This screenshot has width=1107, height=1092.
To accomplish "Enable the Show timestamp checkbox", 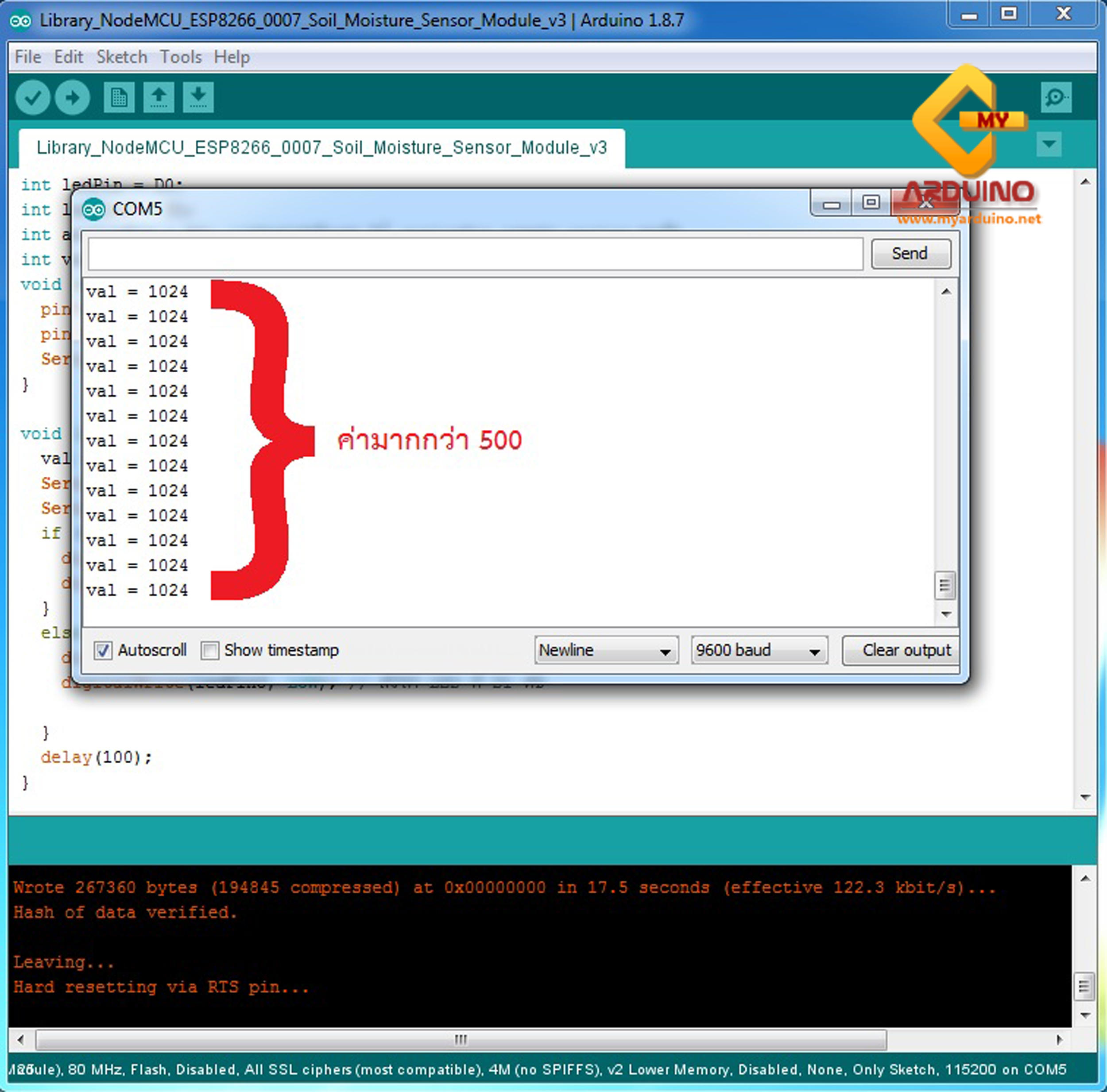I will [210, 650].
